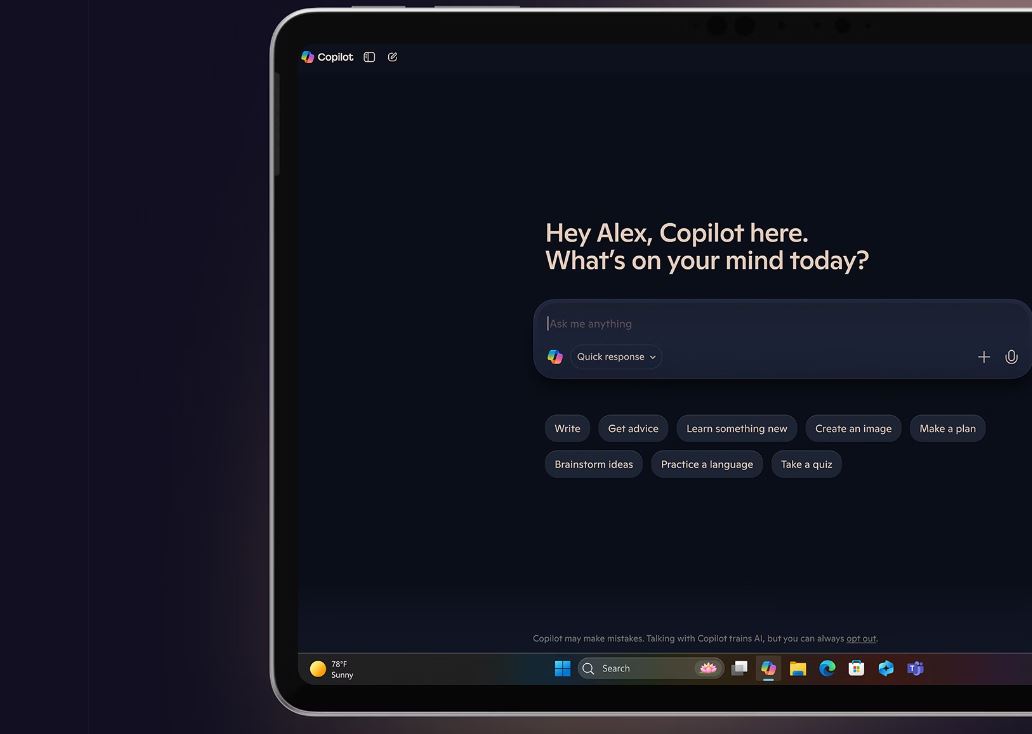Select the Brainstorm ideas chip
The image size is (1032, 734).
coord(594,464)
